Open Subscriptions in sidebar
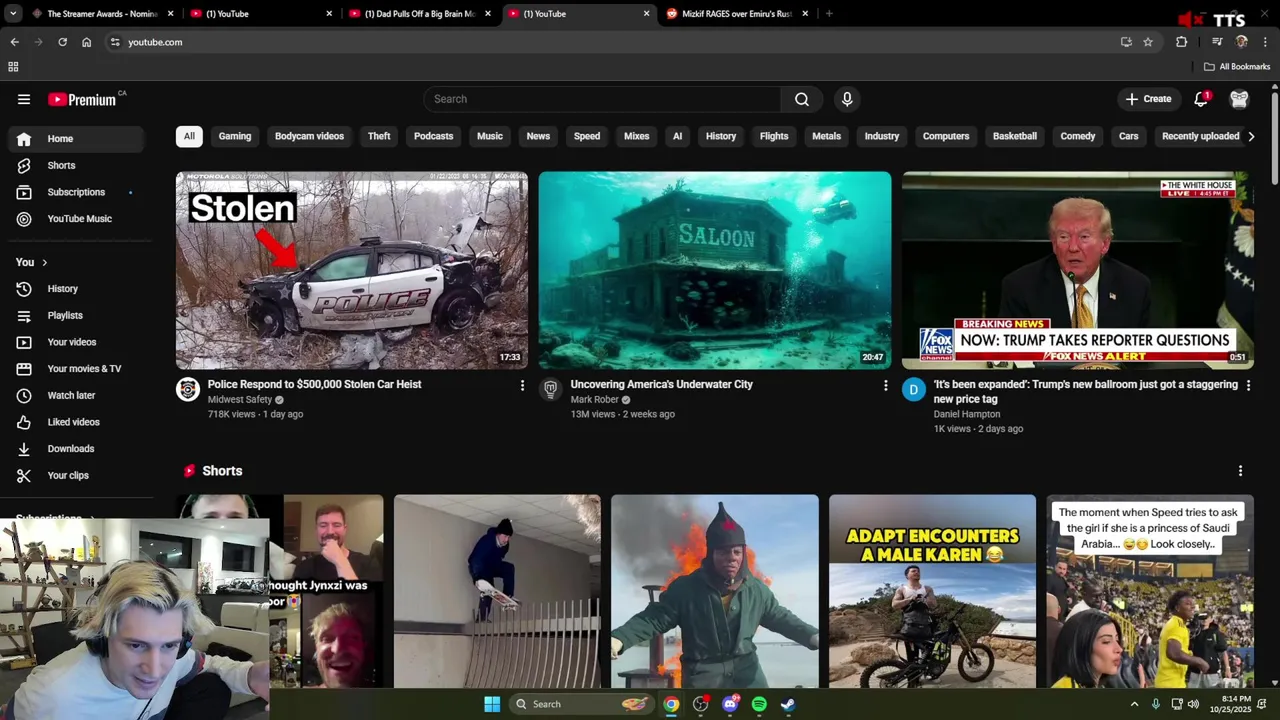The height and width of the screenshot is (720, 1280). 76,192
